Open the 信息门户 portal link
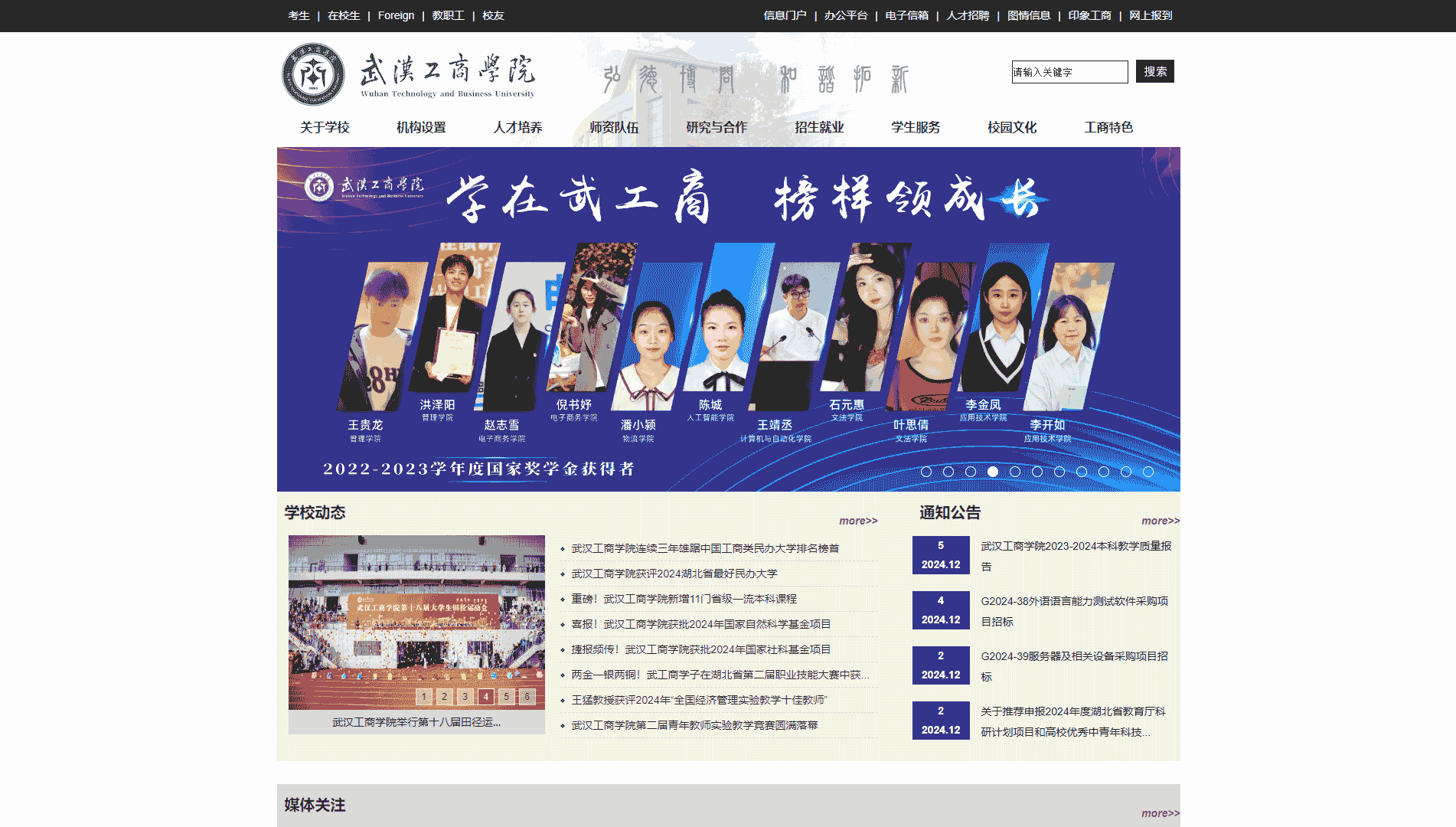Viewport: 1456px width, 827px height. click(x=785, y=15)
